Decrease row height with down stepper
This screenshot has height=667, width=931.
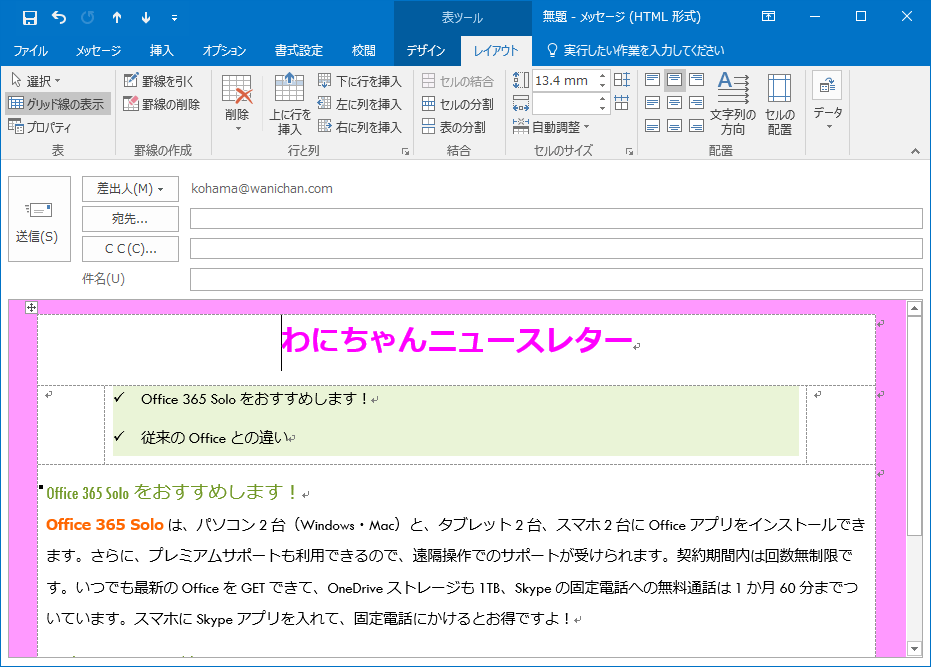[x=602, y=85]
